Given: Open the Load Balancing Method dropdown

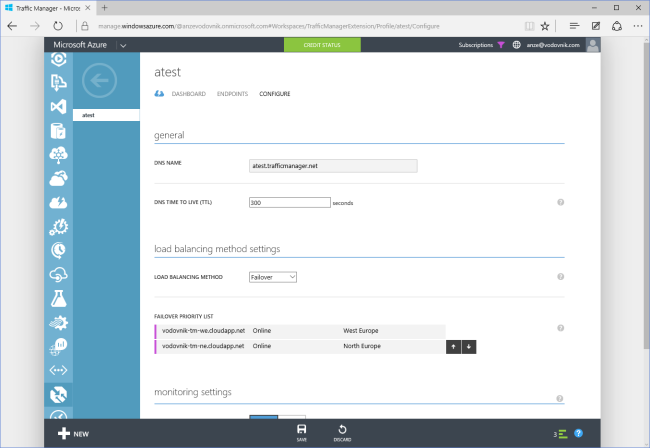Looking at the screenshot, I should click(273, 277).
